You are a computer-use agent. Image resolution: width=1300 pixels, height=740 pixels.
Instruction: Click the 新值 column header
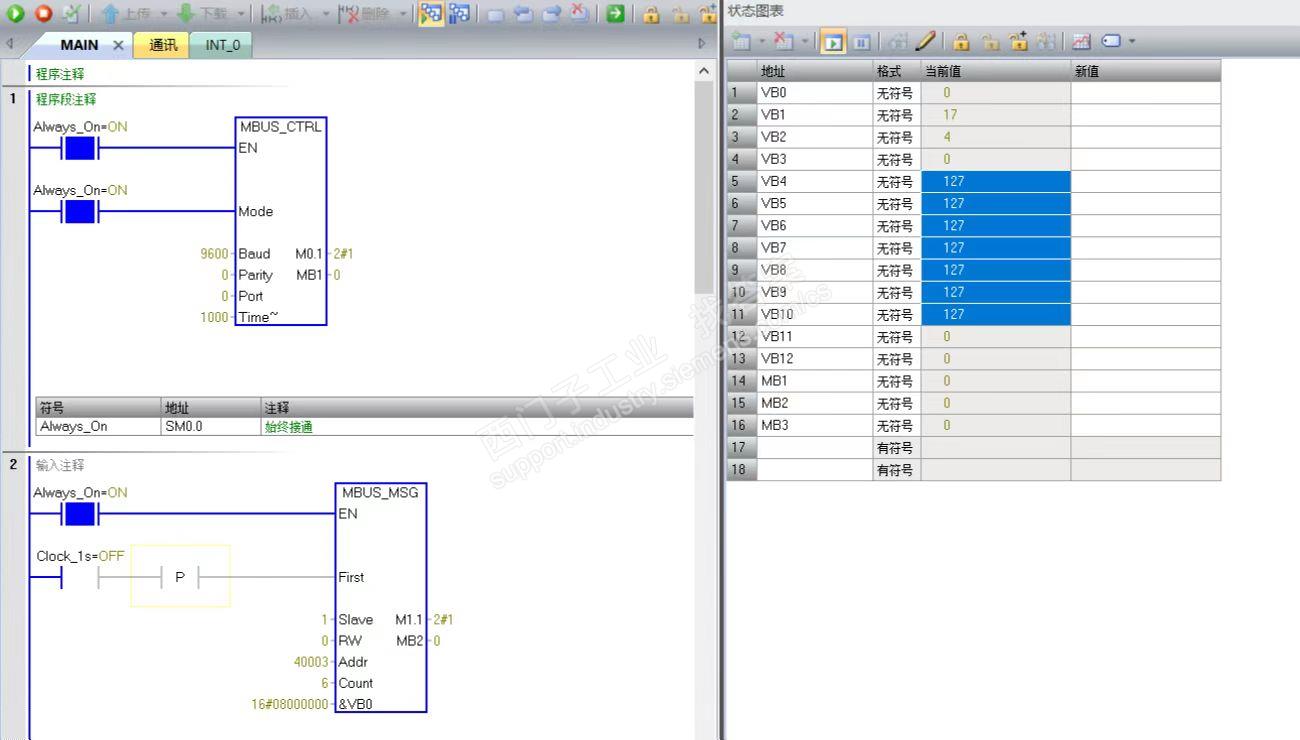[1145, 71]
